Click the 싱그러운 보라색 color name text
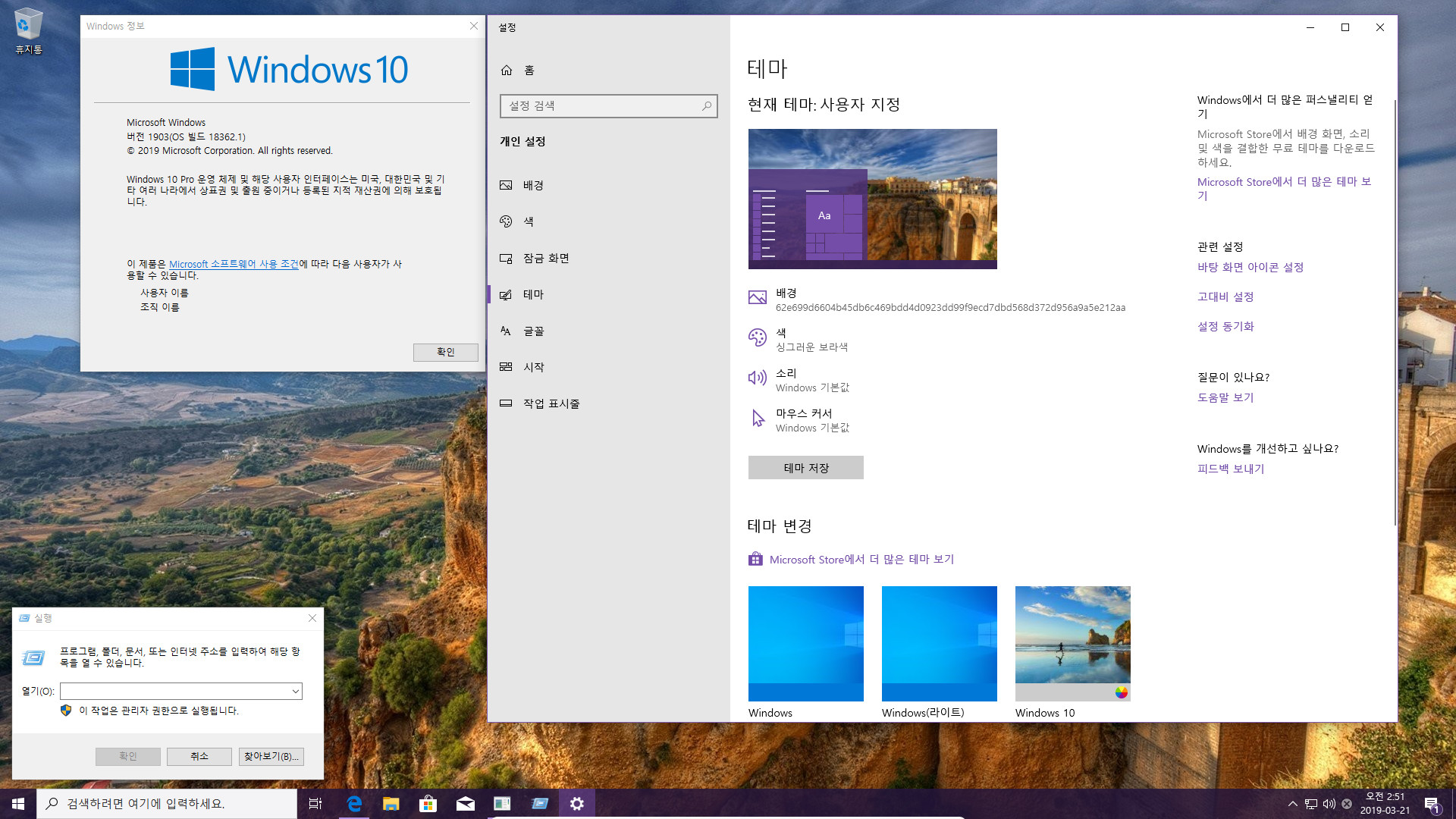 [811, 347]
